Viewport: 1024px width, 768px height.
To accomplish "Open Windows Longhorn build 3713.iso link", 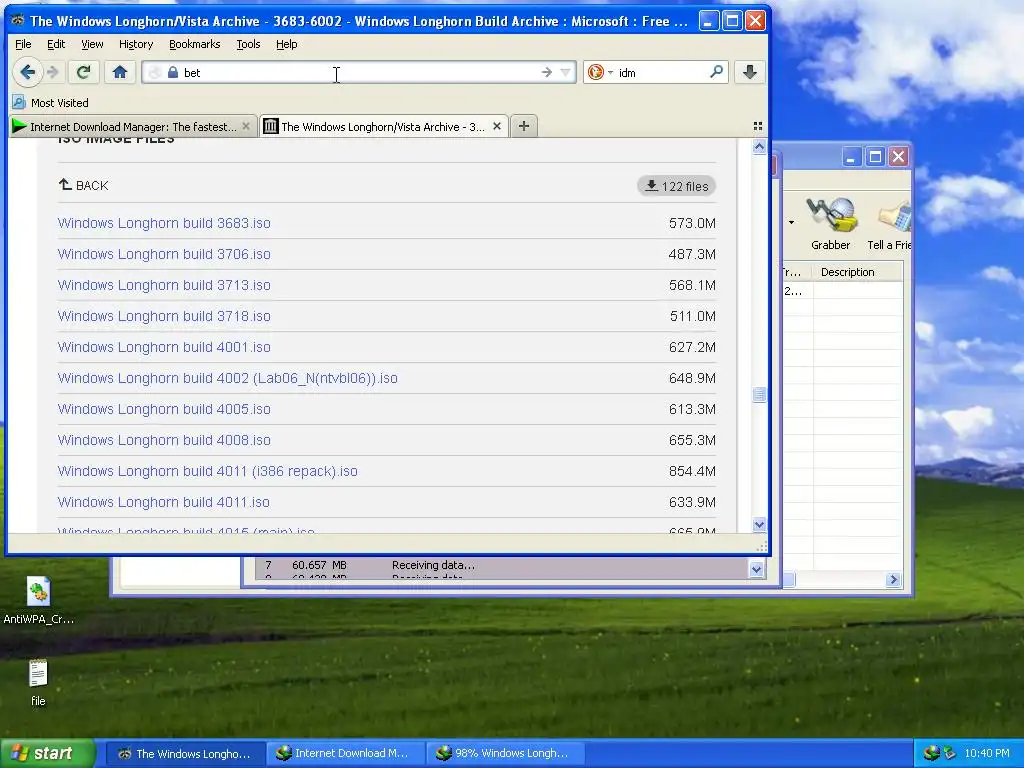I will (164, 285).
